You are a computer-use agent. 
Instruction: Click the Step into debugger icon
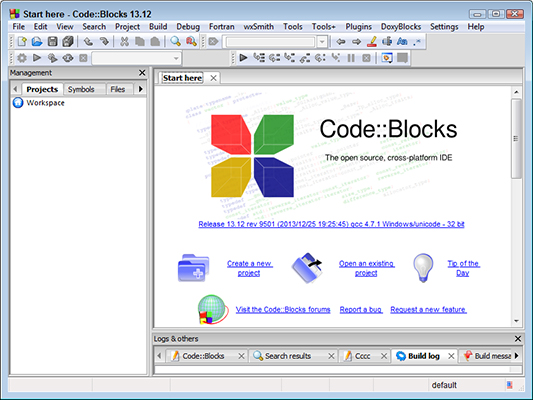[290, 58]
